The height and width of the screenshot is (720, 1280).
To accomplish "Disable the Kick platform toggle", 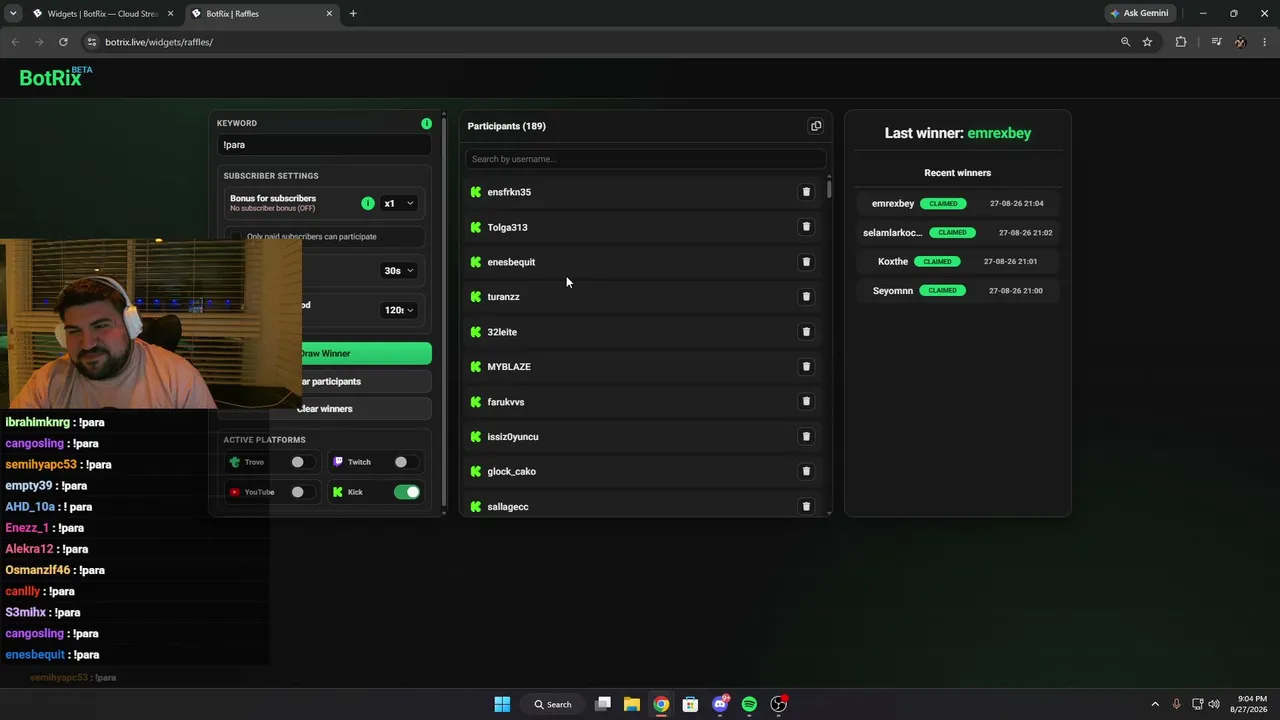I will click(407, 492).
